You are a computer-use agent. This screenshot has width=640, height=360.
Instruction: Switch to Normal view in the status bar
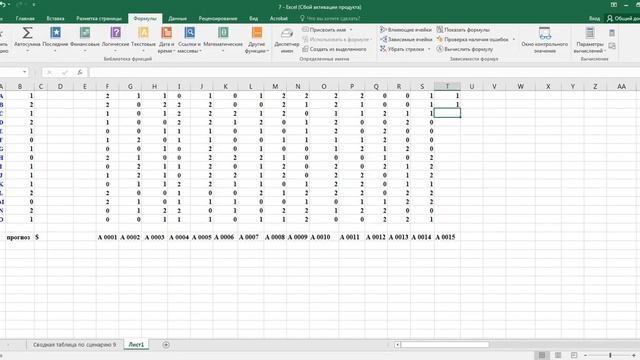click(542, 356)
